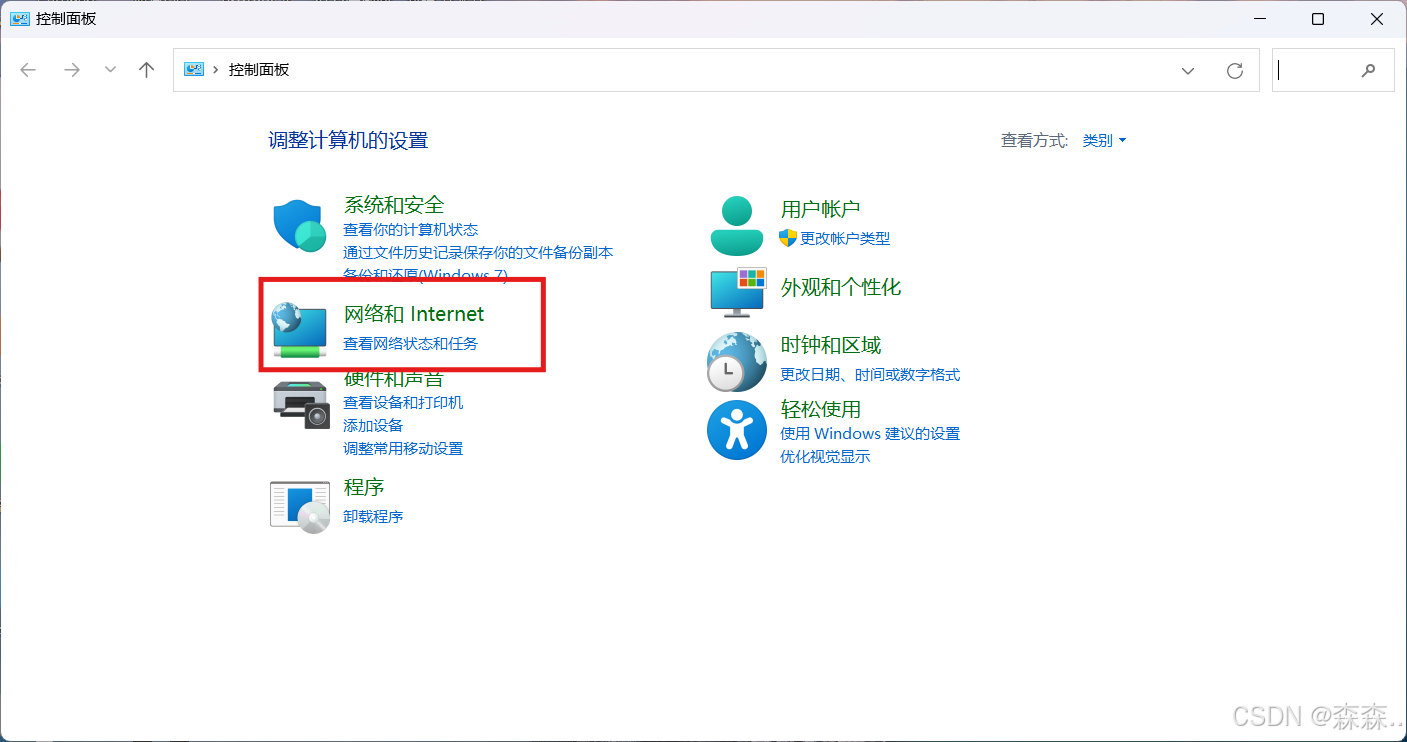Go up one level with up arrow
The height and width of the screenshot is (742, 1407).
[x=147, y=70]
